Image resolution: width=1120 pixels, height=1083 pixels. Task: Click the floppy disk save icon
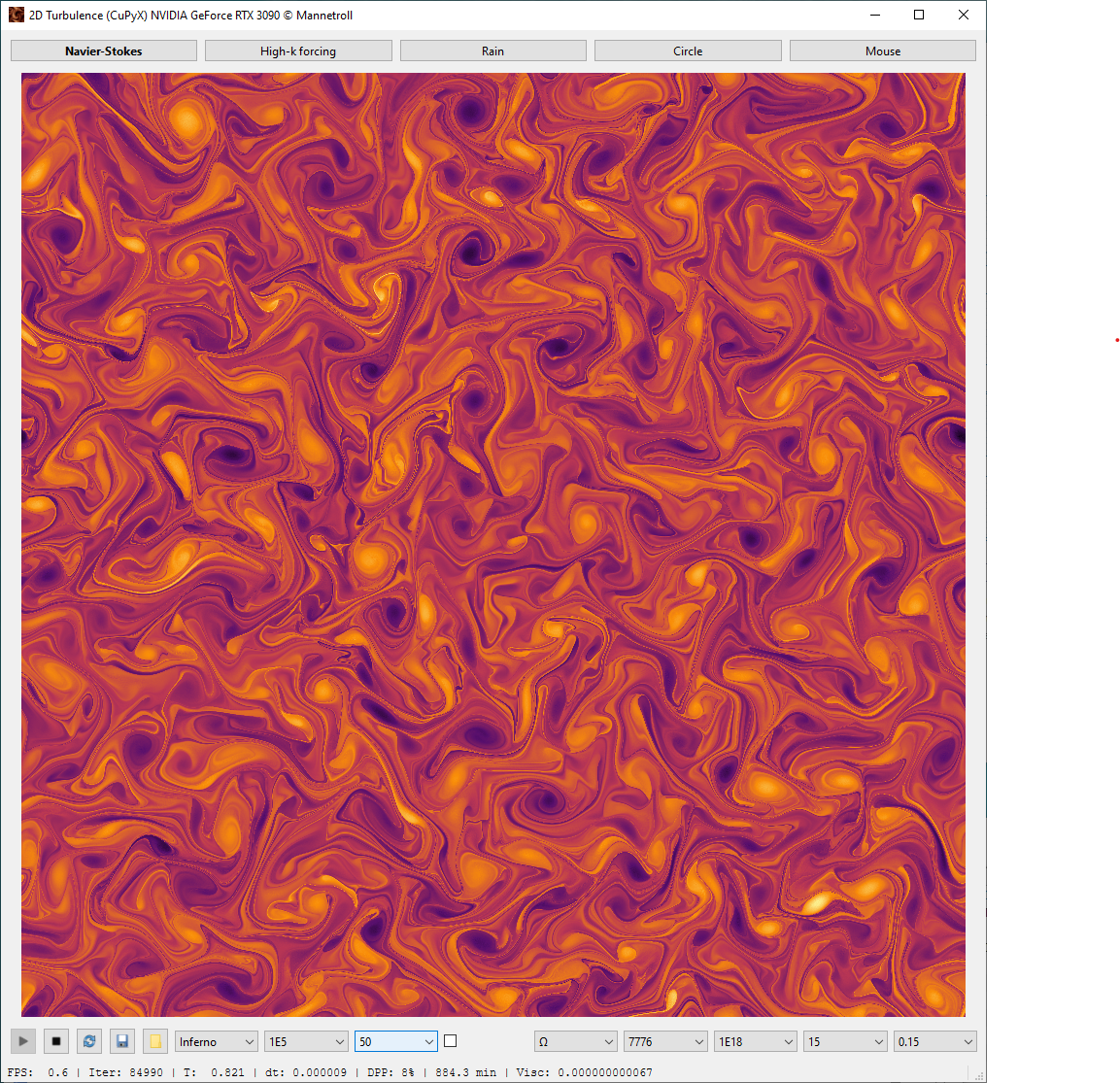(x=122, y=1041)
